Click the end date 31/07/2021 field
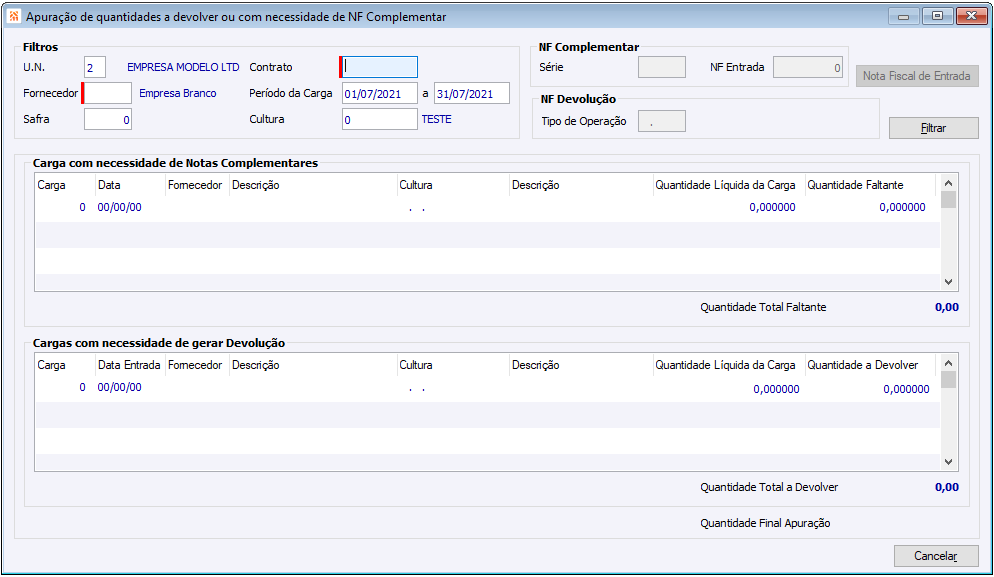Image resolution: width=994 pixels, height=577 pixels. pyautogui.click(x=472, y=93)
